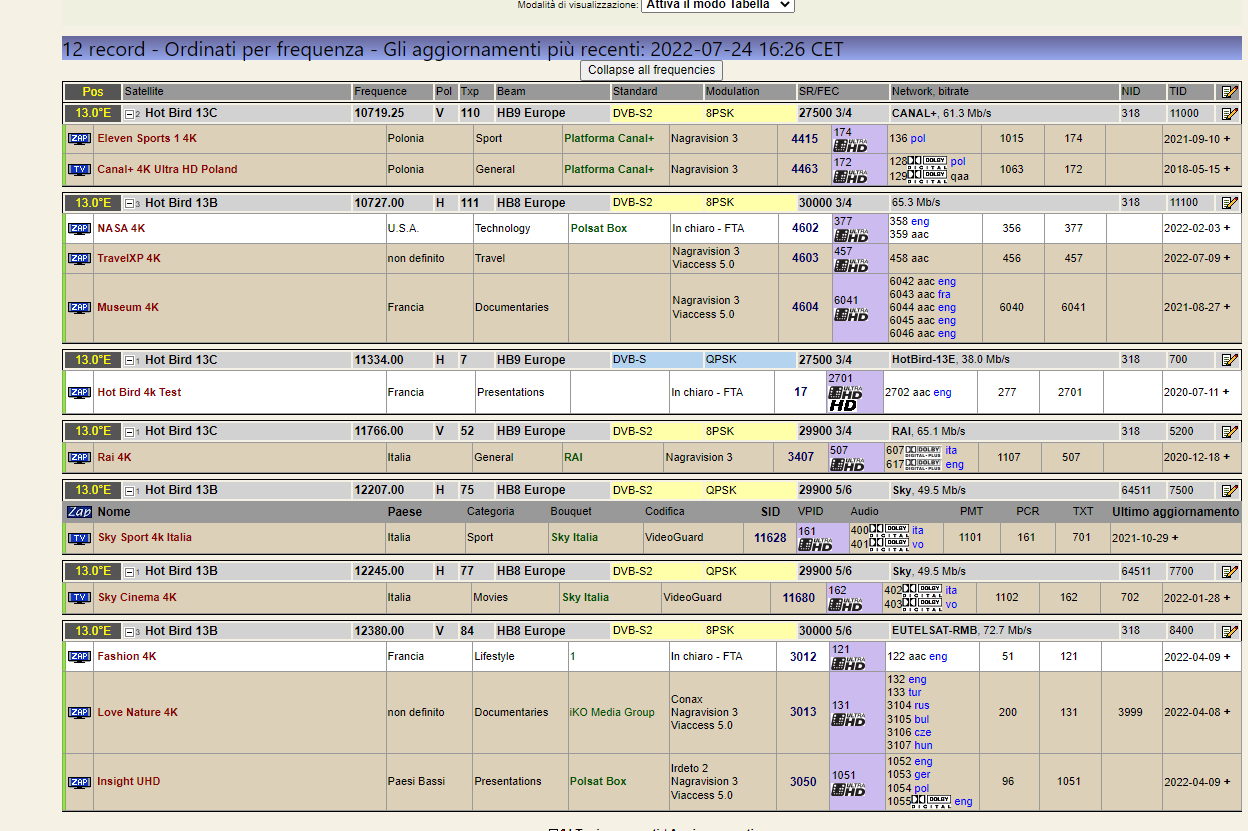Screen dimensions: 1248x831
Task: Click the 'pol' audio language in the Eleven Sports row
Action: 918,139
